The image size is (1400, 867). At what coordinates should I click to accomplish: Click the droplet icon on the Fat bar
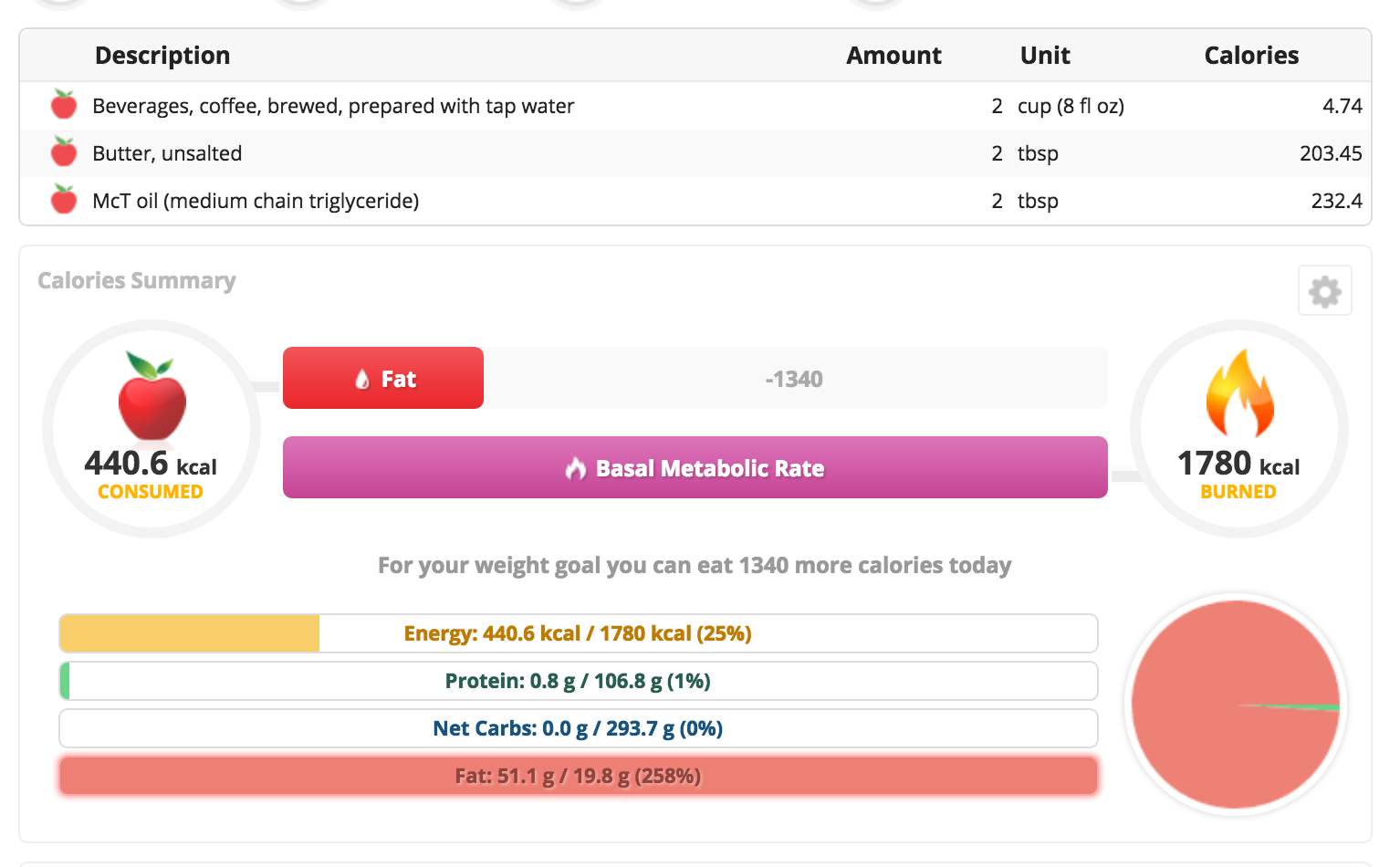[362, 380]
